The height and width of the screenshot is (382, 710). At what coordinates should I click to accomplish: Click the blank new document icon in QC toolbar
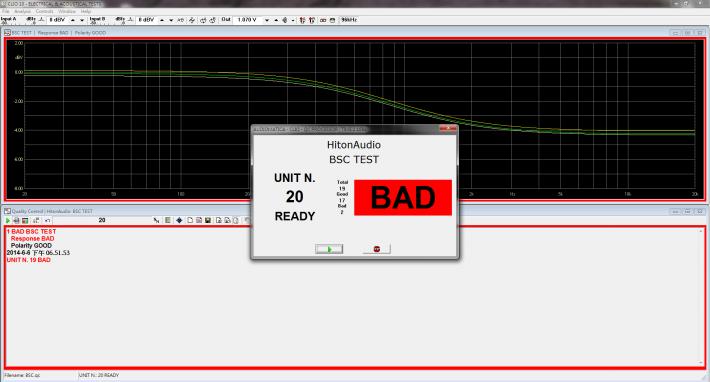pos(190,220)
